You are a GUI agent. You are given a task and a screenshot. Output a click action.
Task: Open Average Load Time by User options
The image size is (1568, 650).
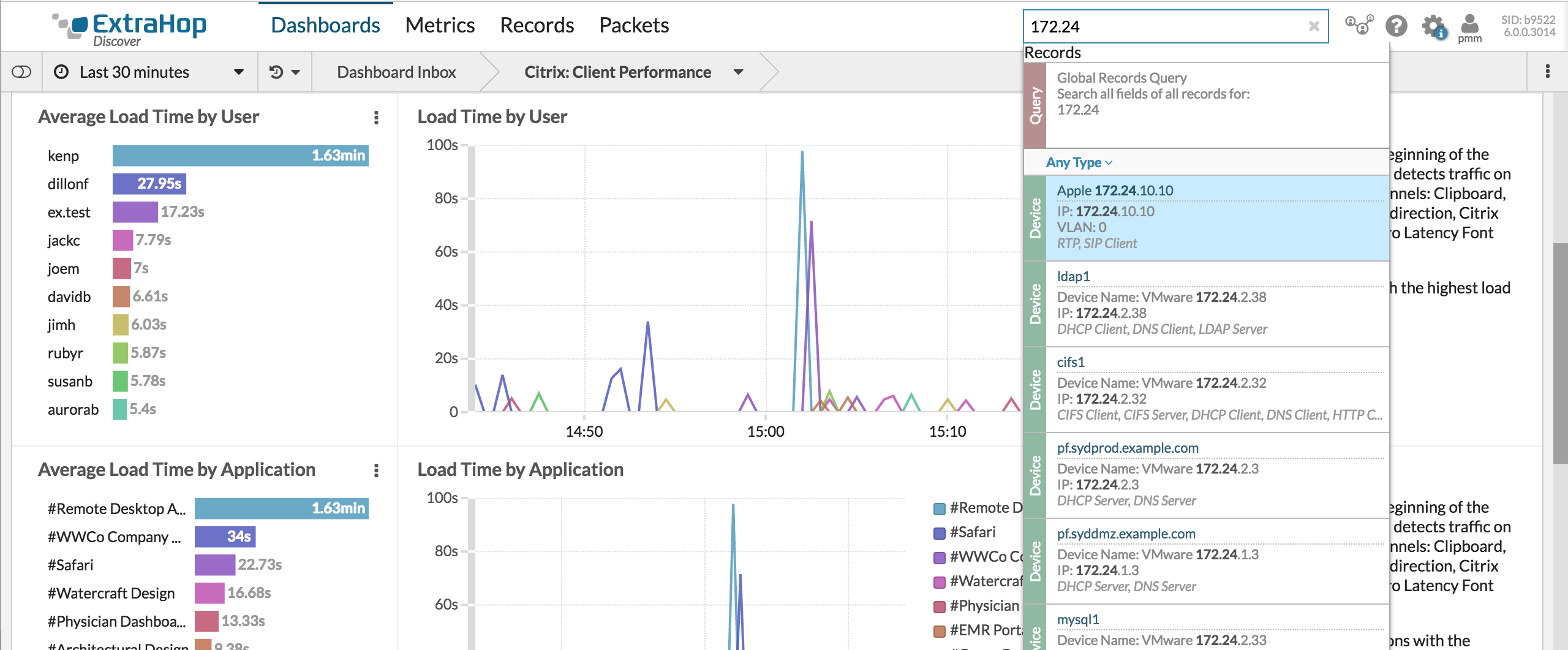point(376,118)
